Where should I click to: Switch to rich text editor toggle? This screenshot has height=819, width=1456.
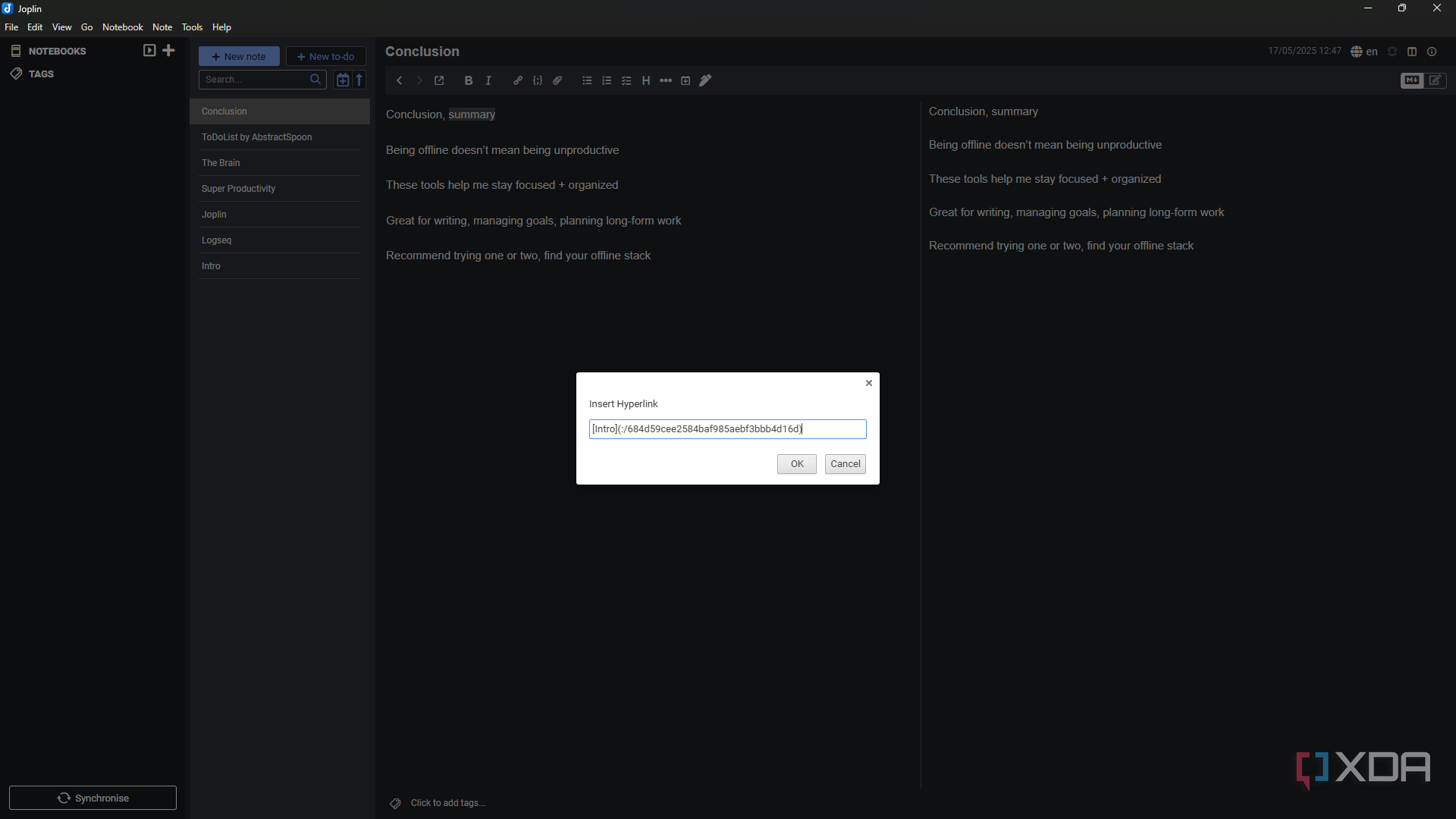(x=1436, y=80)
